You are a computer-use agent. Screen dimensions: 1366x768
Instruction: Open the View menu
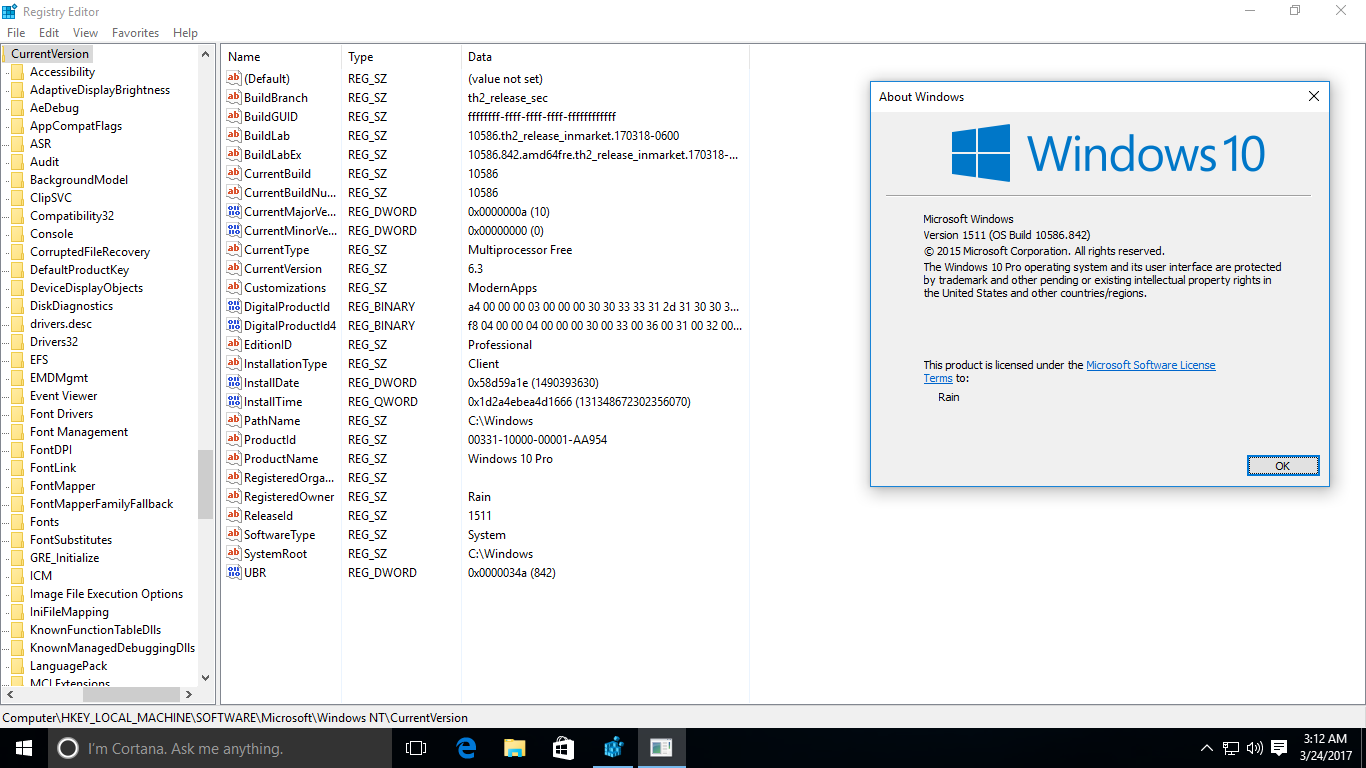click(86, 33)
